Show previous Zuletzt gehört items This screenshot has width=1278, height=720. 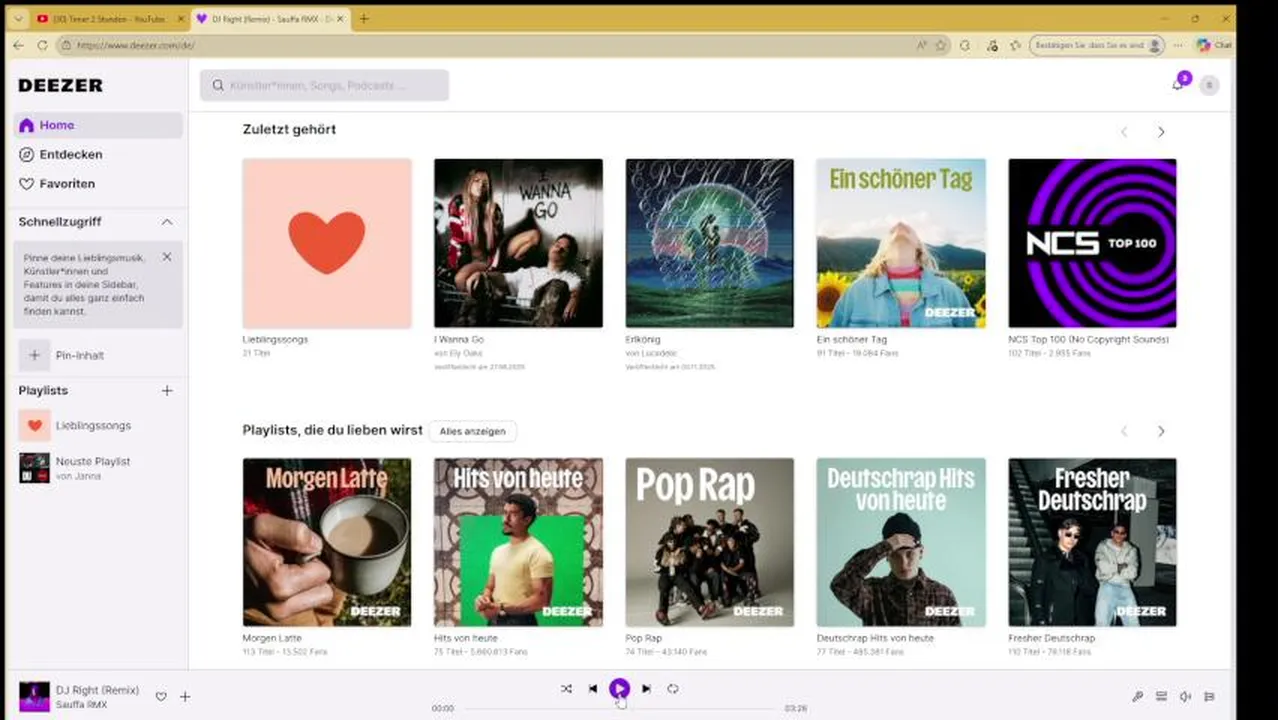tap(1124, 132)
